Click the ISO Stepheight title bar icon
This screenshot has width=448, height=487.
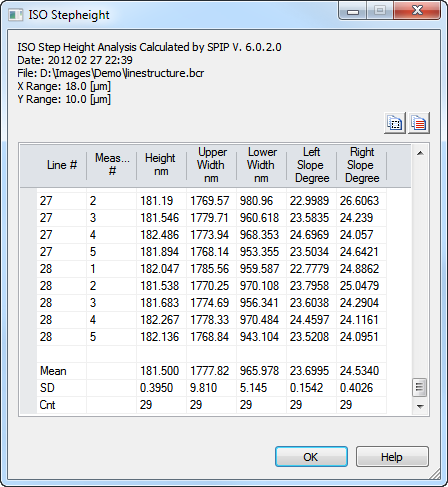point(16,15)
